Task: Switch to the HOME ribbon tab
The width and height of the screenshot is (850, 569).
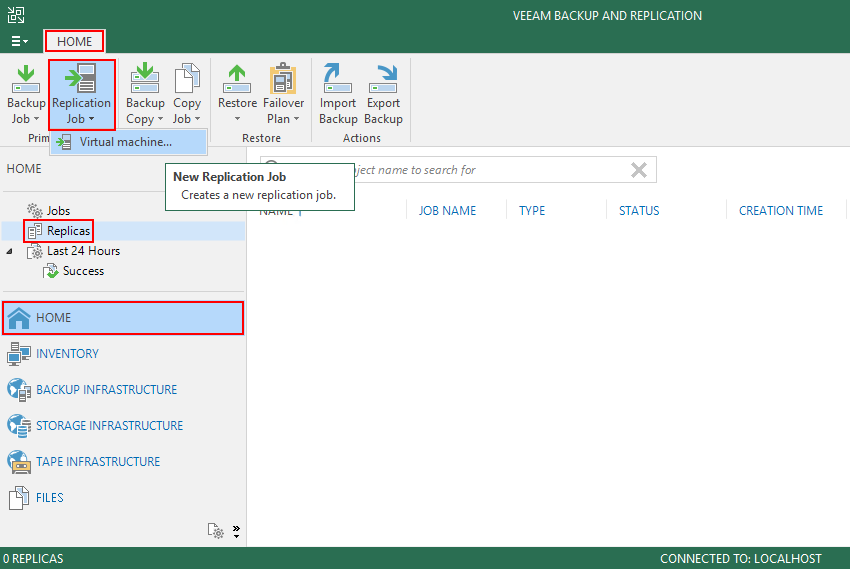Action: pos(74,41)
